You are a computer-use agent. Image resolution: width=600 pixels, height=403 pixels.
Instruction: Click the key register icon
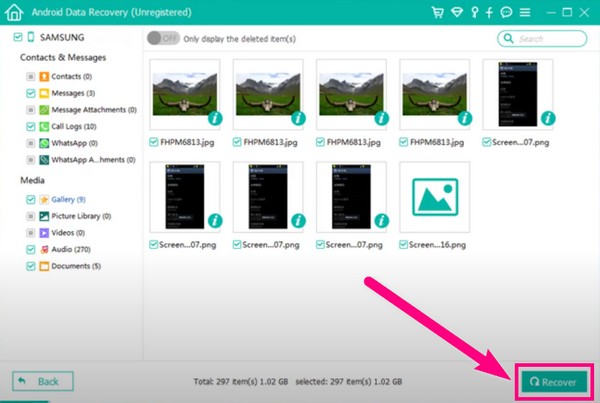(476, 12)
